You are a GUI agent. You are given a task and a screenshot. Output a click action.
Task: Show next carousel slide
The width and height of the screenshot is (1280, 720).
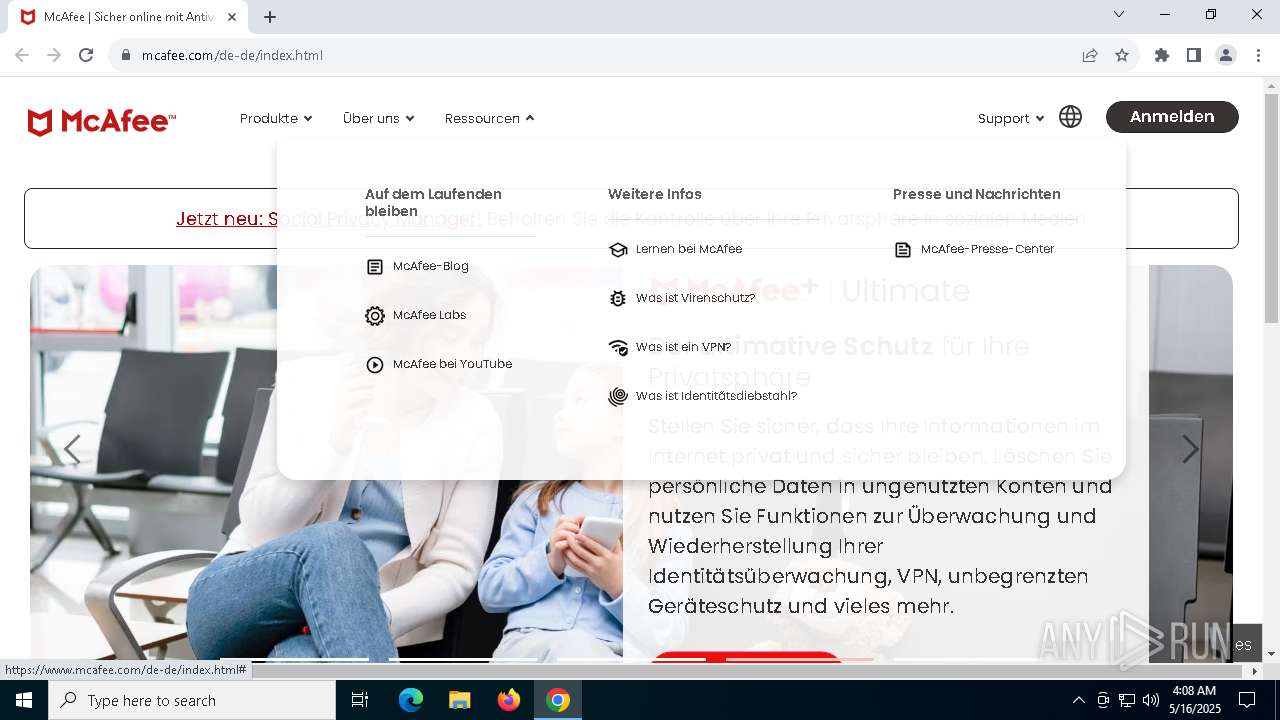[x=1190, y=450]
